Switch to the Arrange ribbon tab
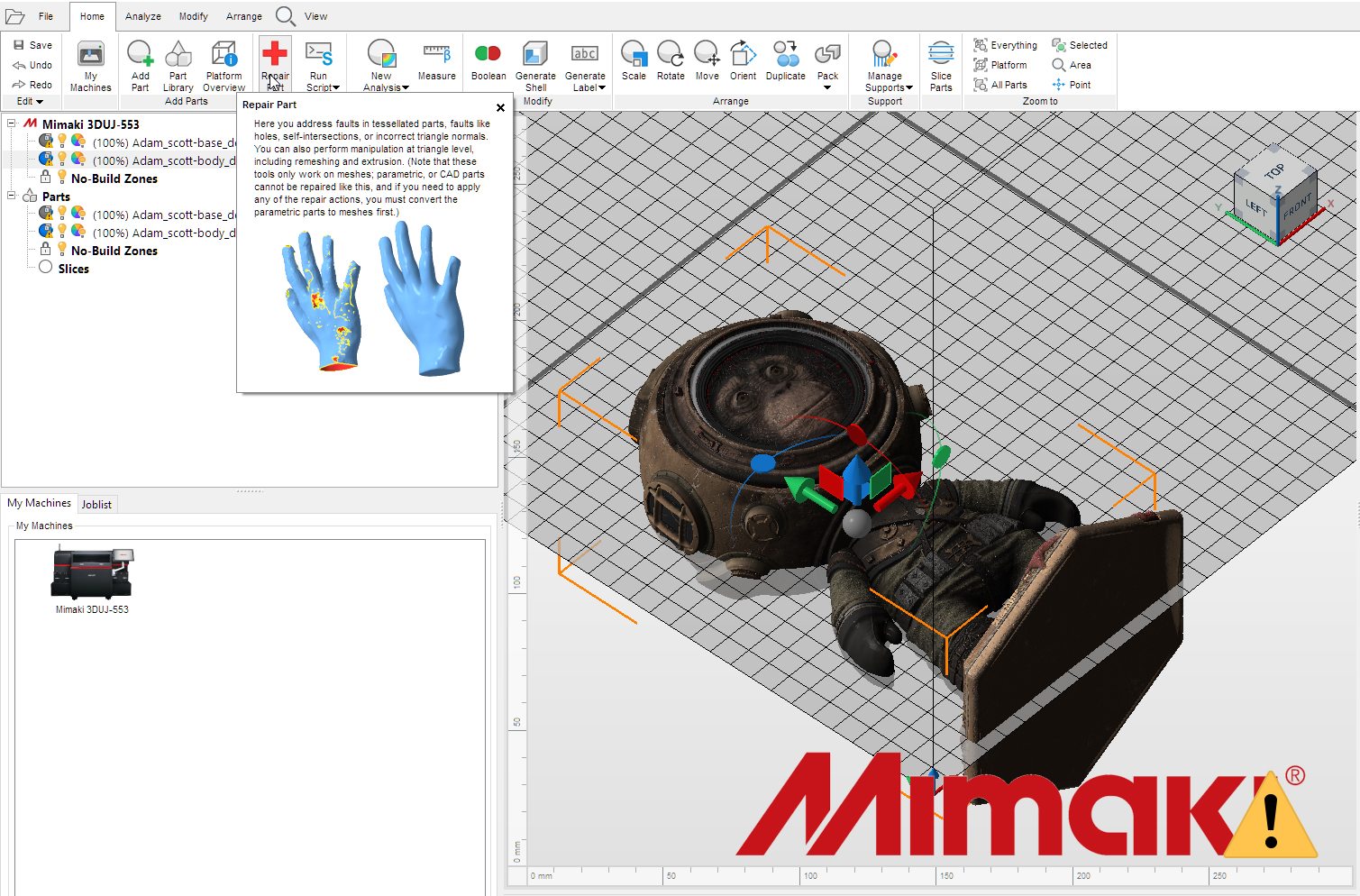This screenshot has height=896, width=1360. [244, 16]
